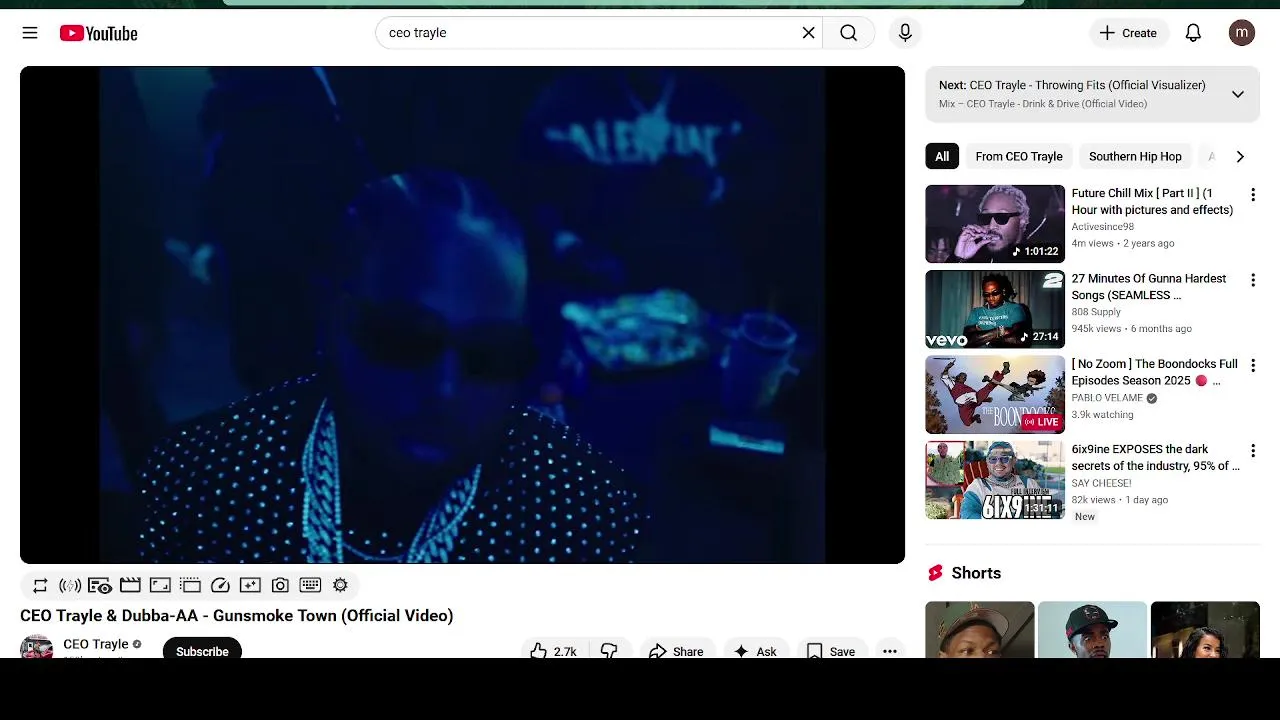Screen dimensions: 1280x720
Task: Click the video player area
Action: coord(462,315)
